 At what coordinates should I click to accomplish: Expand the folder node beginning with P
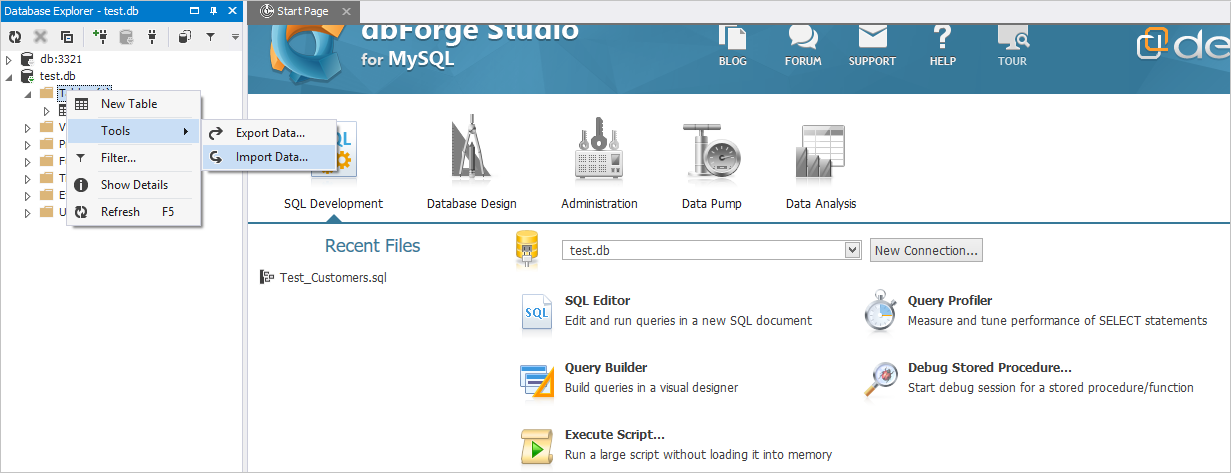pos(28,145)
